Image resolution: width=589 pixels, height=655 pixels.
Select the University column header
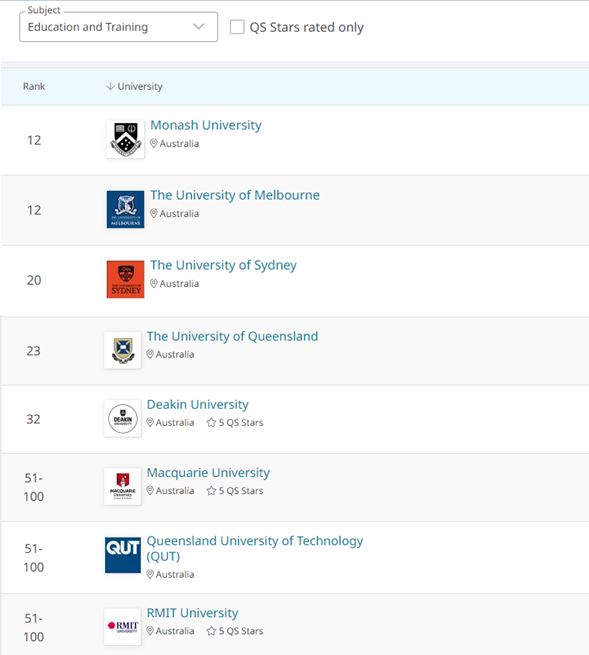click(140, 86)
